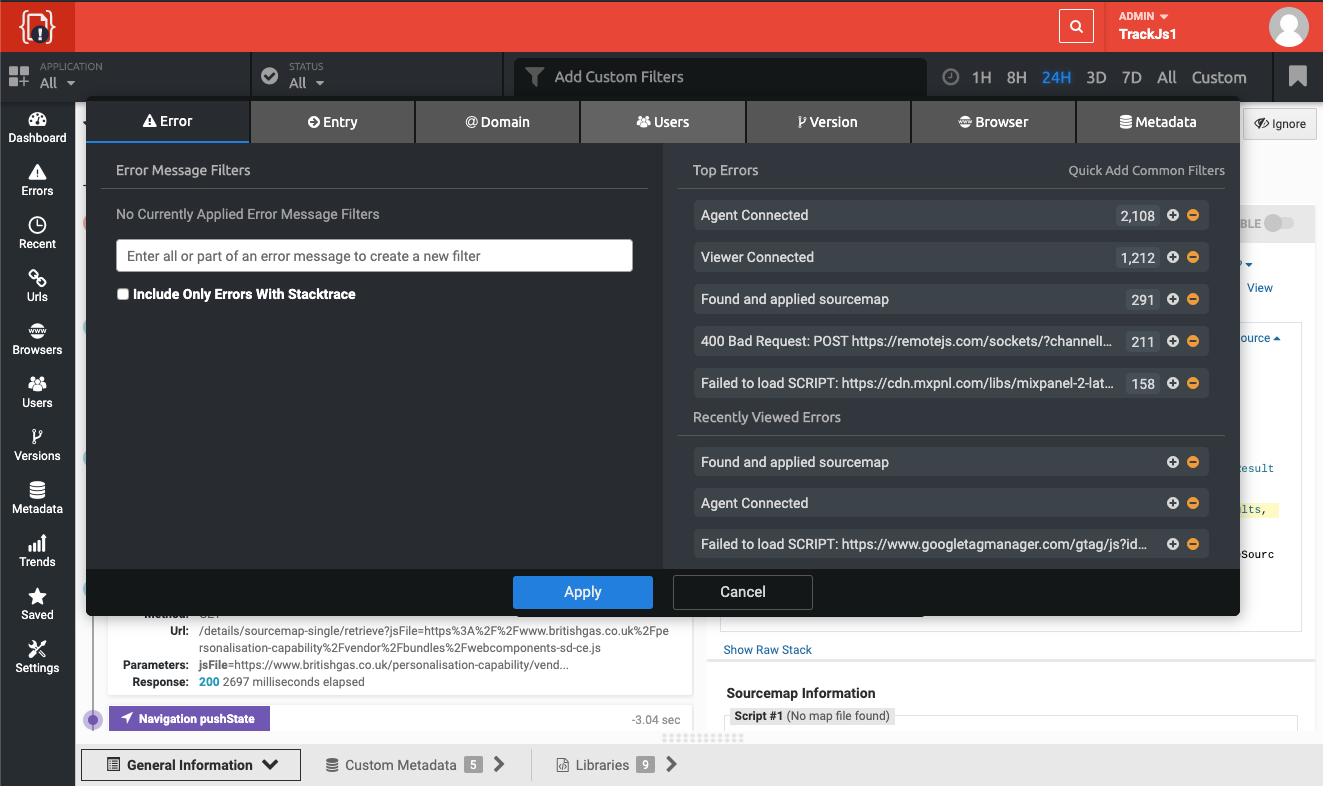This screenshot has height=786, width=1323.
Task: Open the Browsers section in sidebar
Action: (x=37, y=340)
